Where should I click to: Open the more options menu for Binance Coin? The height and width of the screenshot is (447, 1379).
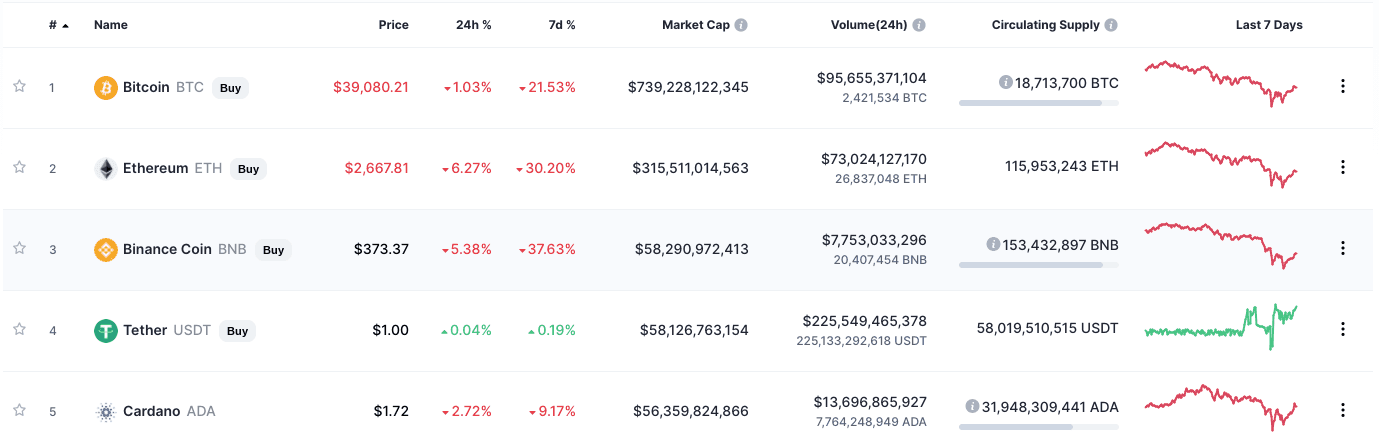tap(1343, 249)
